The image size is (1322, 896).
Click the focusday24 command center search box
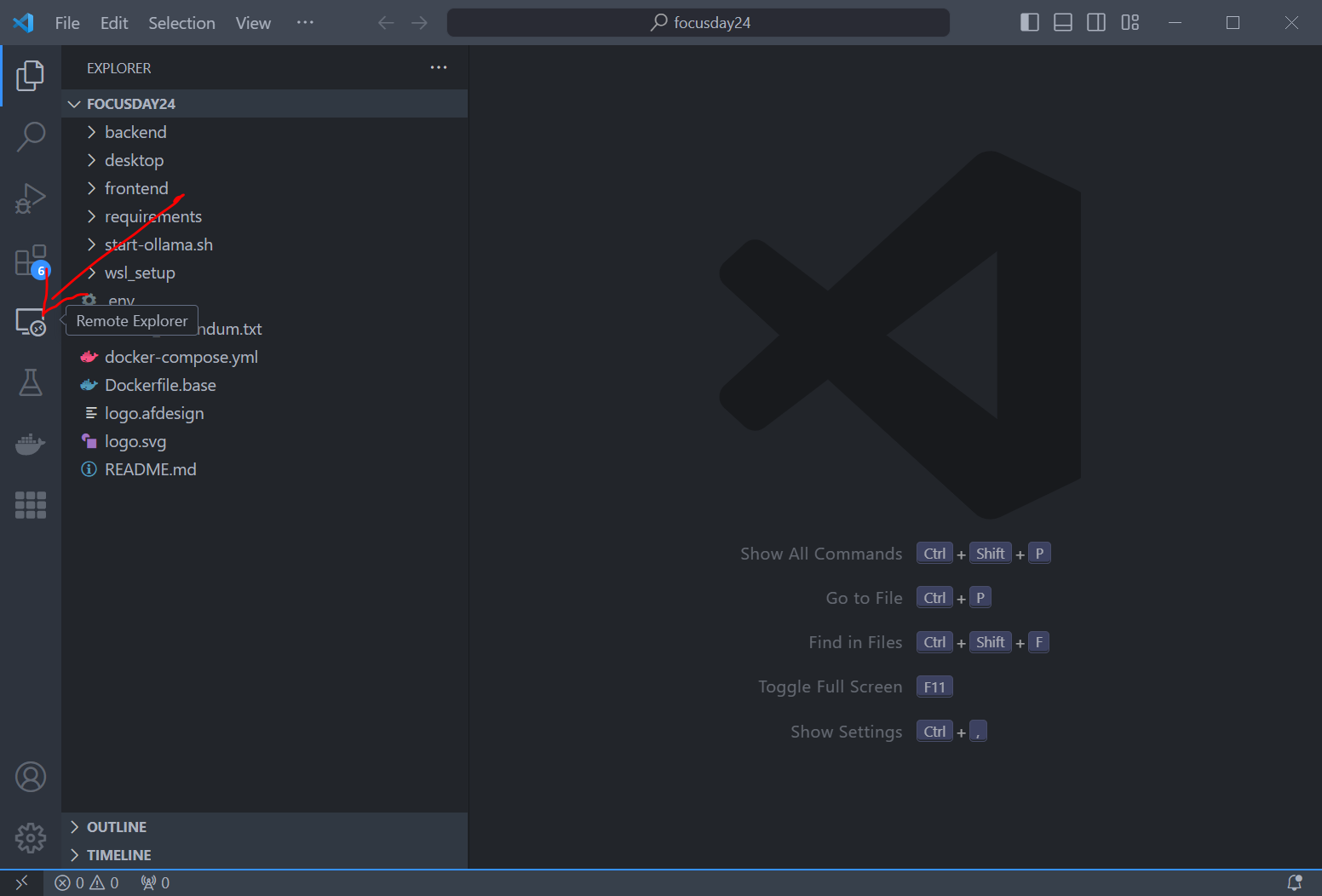point(698,23)
